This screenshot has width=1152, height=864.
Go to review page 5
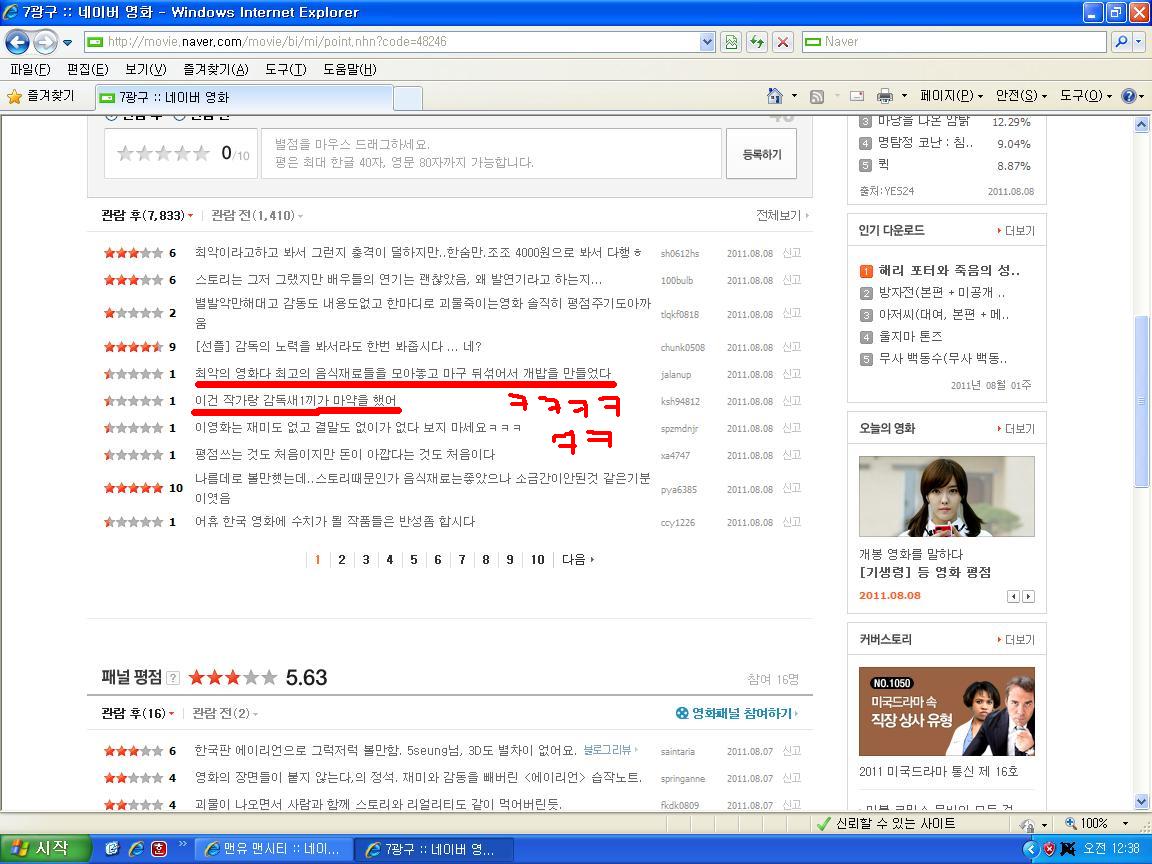pos(414,560)
